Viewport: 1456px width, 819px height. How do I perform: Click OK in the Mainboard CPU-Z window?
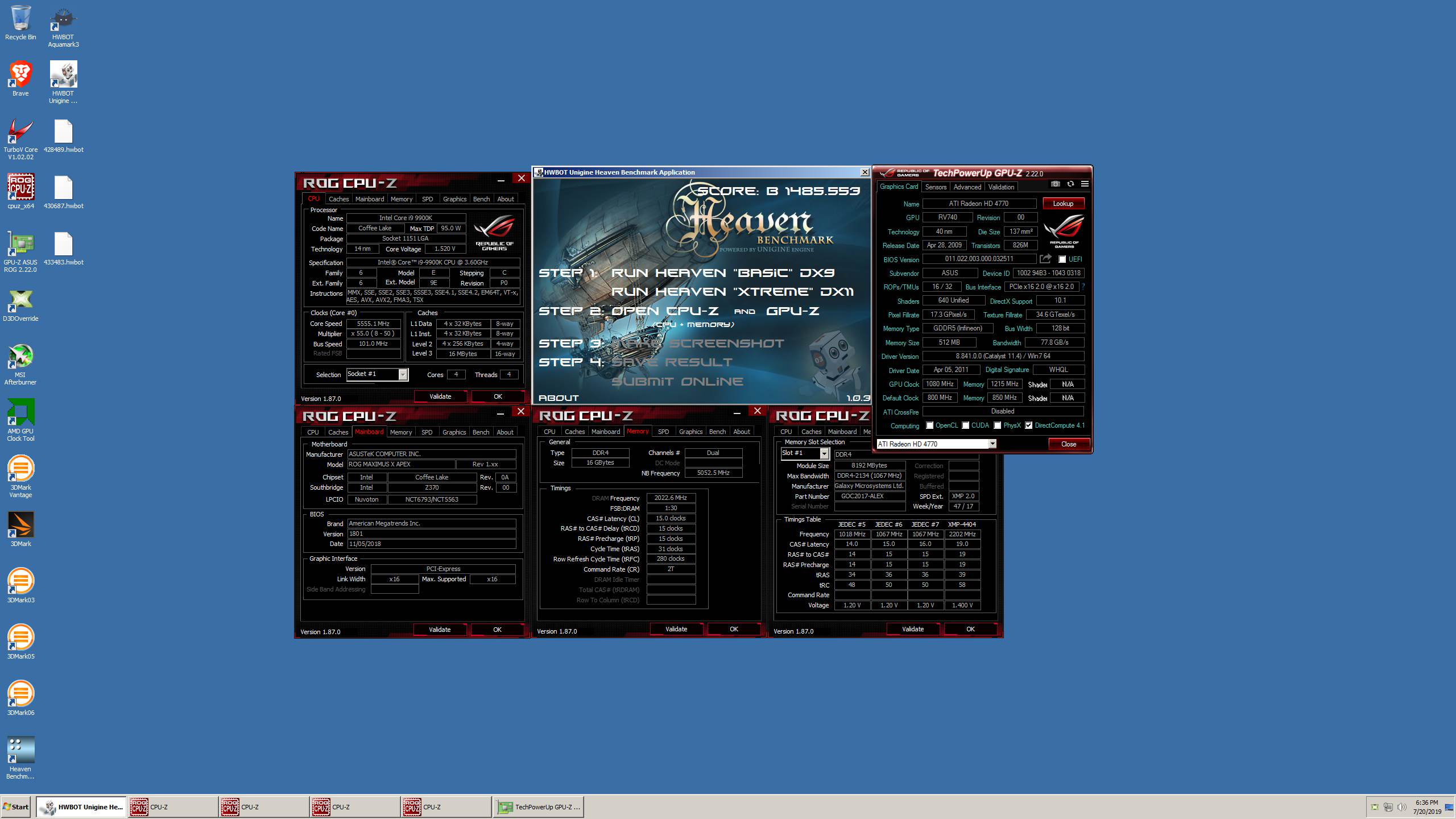[497, 630]
